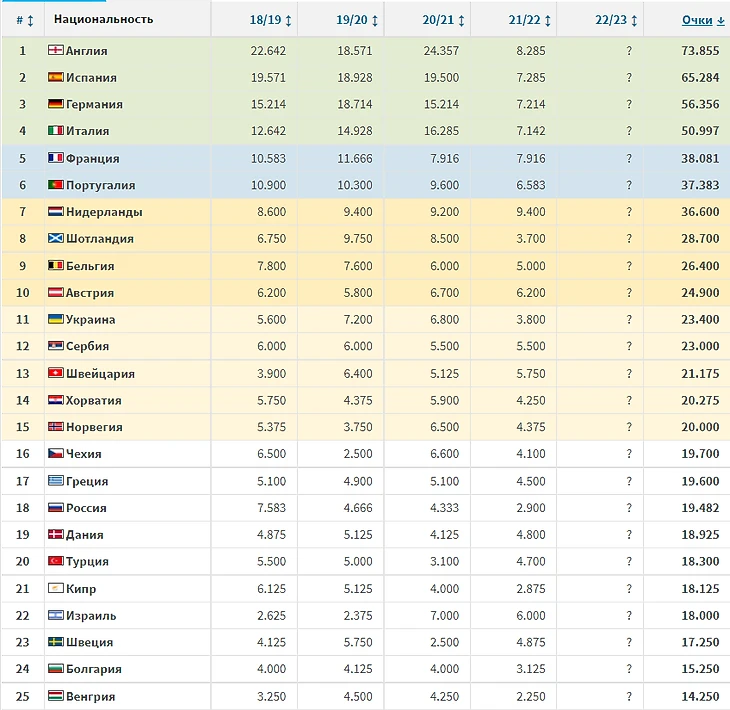Click the Switzerland flag icon
Viewport: 730px width, 710px height.
pyautogui.click(x=56, y=374)
